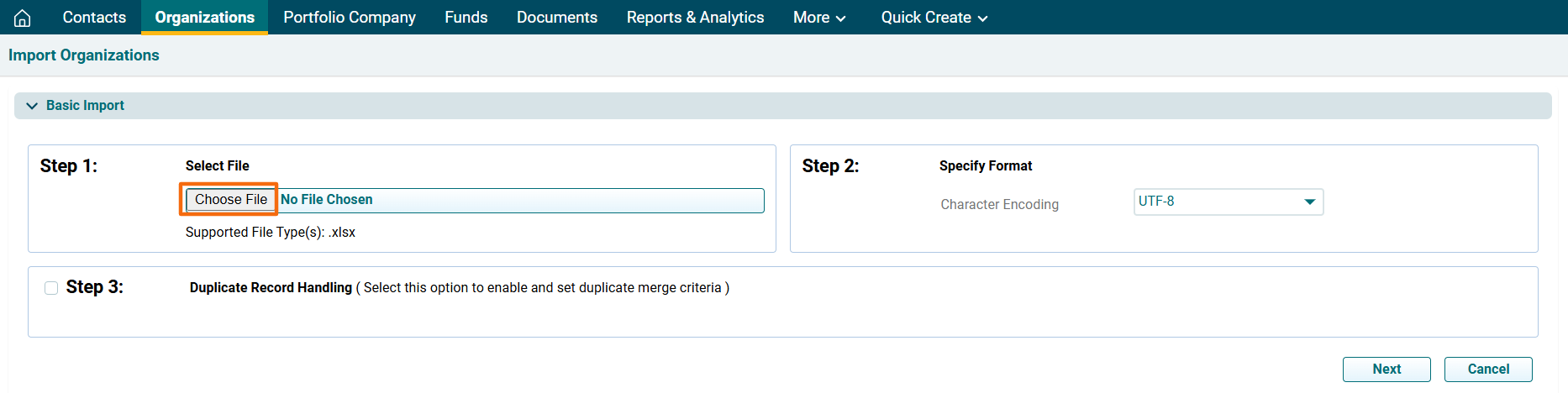Open the Quick Create dropdown

(x=934, y=18)
